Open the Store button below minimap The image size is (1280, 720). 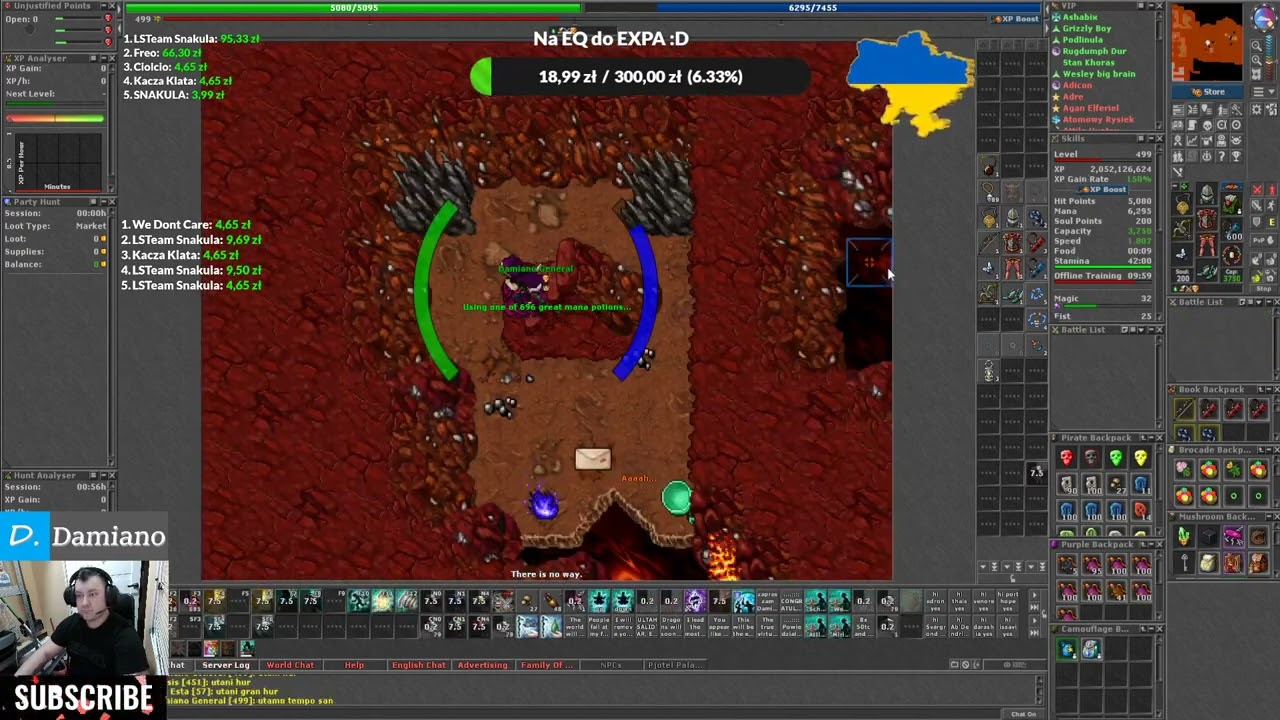(1207, 91)
